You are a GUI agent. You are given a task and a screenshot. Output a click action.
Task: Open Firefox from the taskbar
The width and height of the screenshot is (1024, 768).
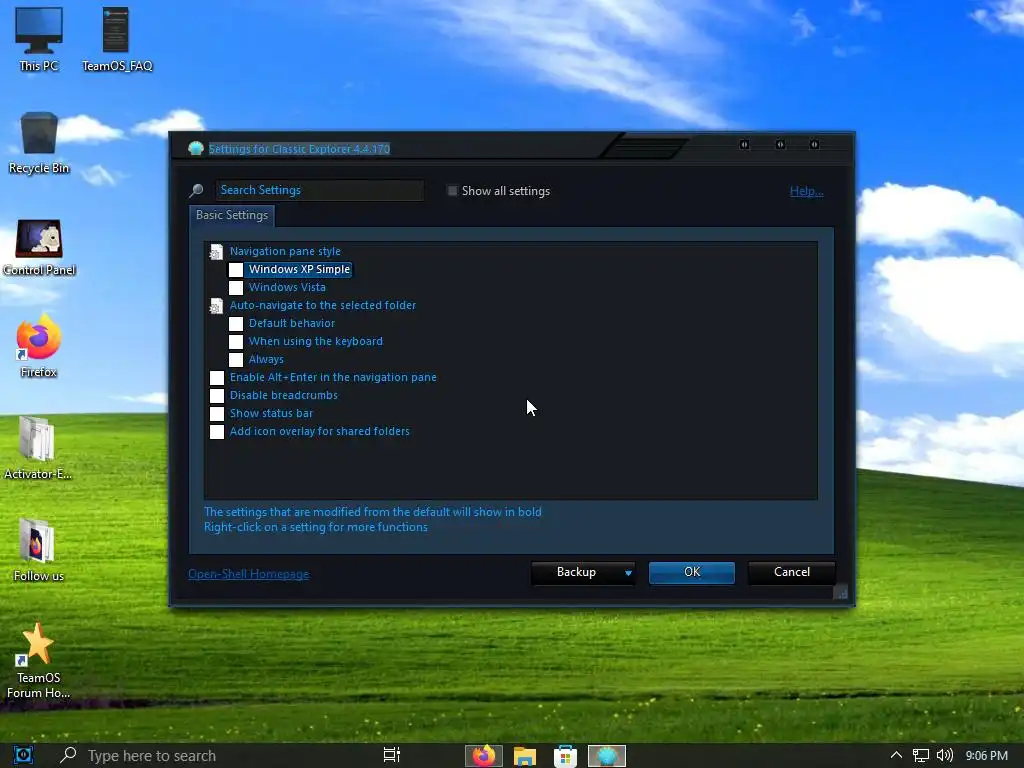click(483, 756)
